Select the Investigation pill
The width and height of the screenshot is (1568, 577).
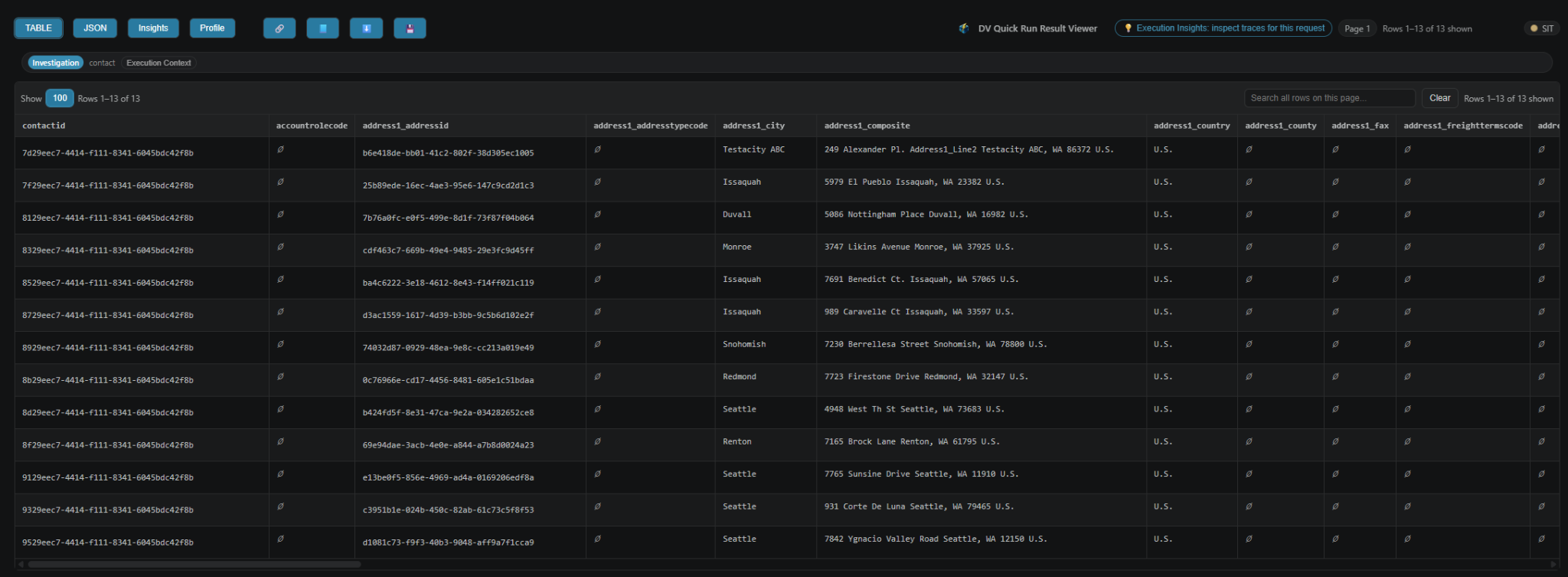55,63
